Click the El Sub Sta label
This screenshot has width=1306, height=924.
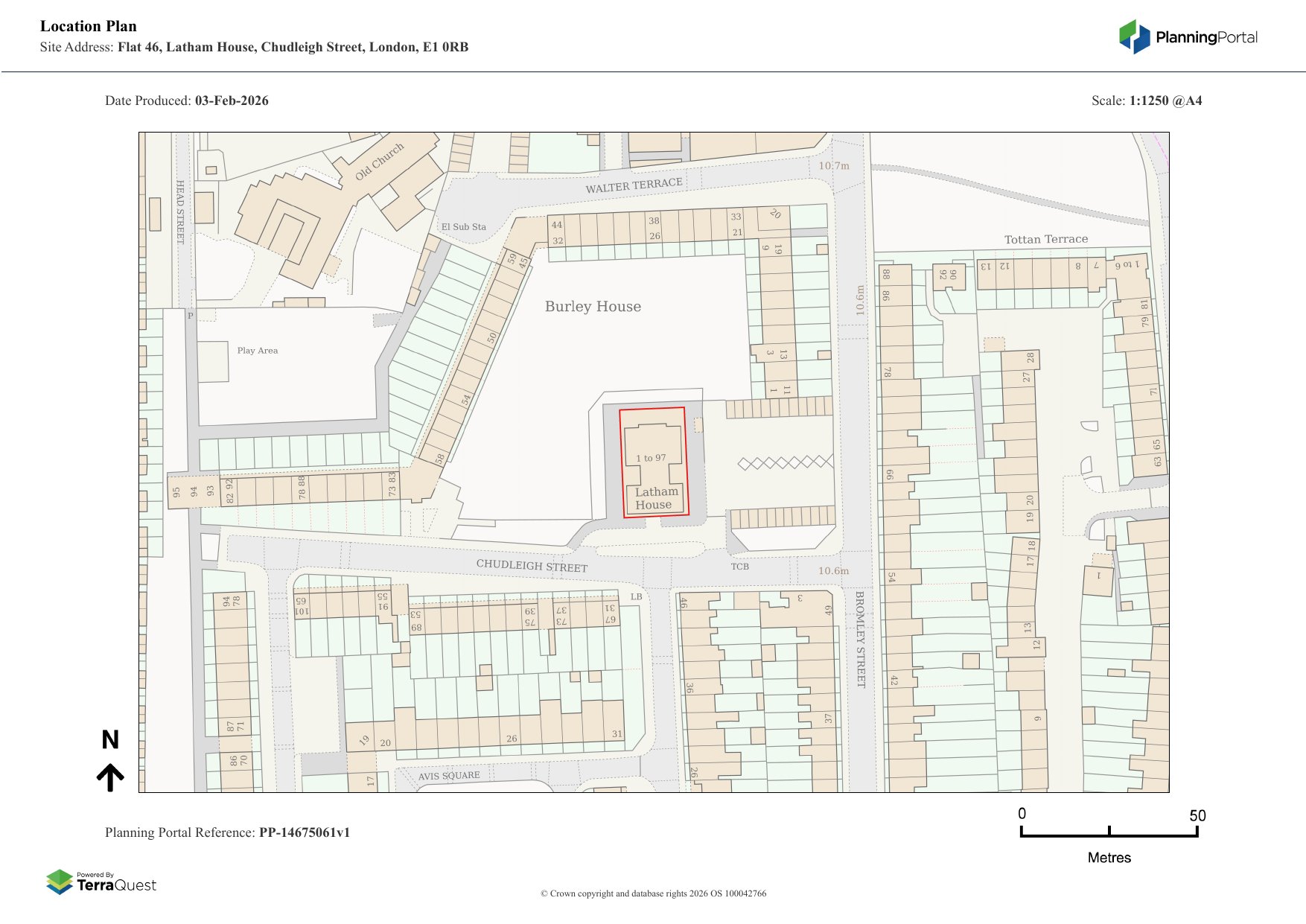[x=463, y=227]
